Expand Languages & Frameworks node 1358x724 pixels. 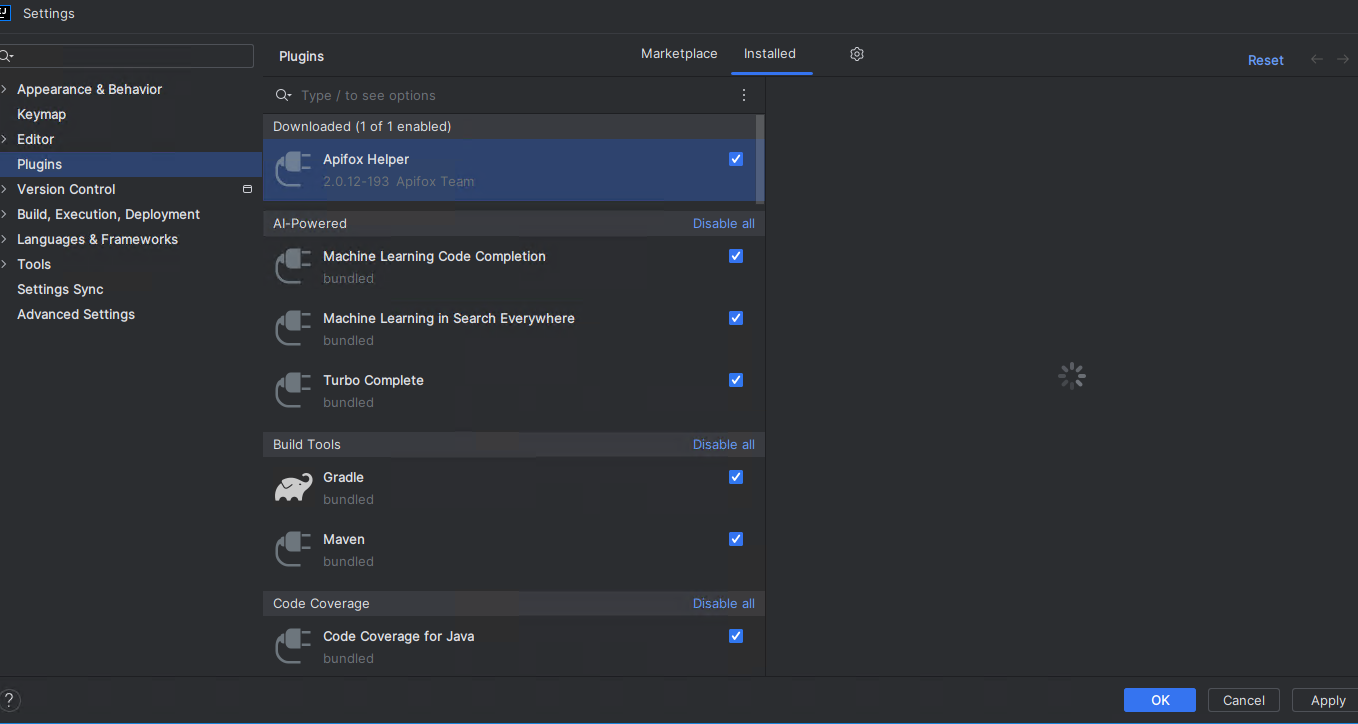point(5,239)
